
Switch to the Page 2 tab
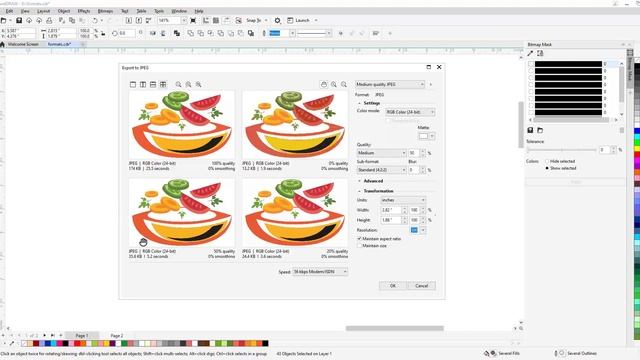click(x=117, y=336)
